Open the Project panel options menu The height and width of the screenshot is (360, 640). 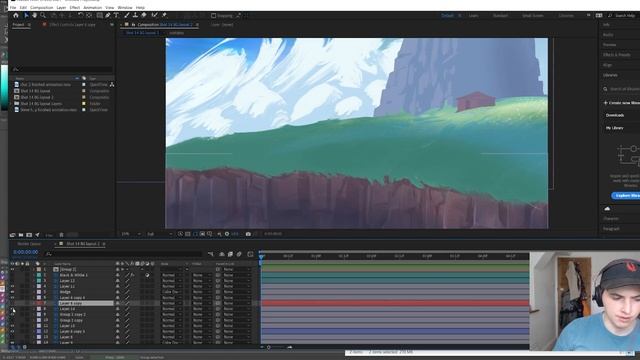(29, 25)
